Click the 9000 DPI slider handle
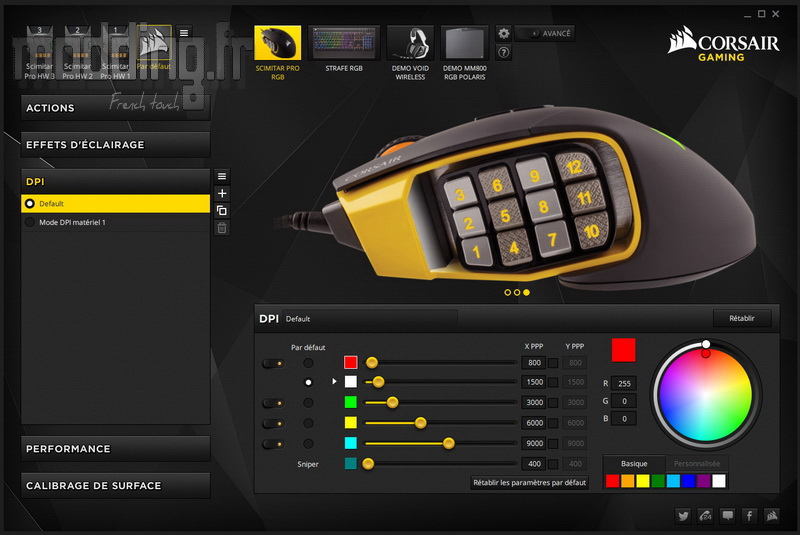Screen dimensions: 800x535 [448, 443]
